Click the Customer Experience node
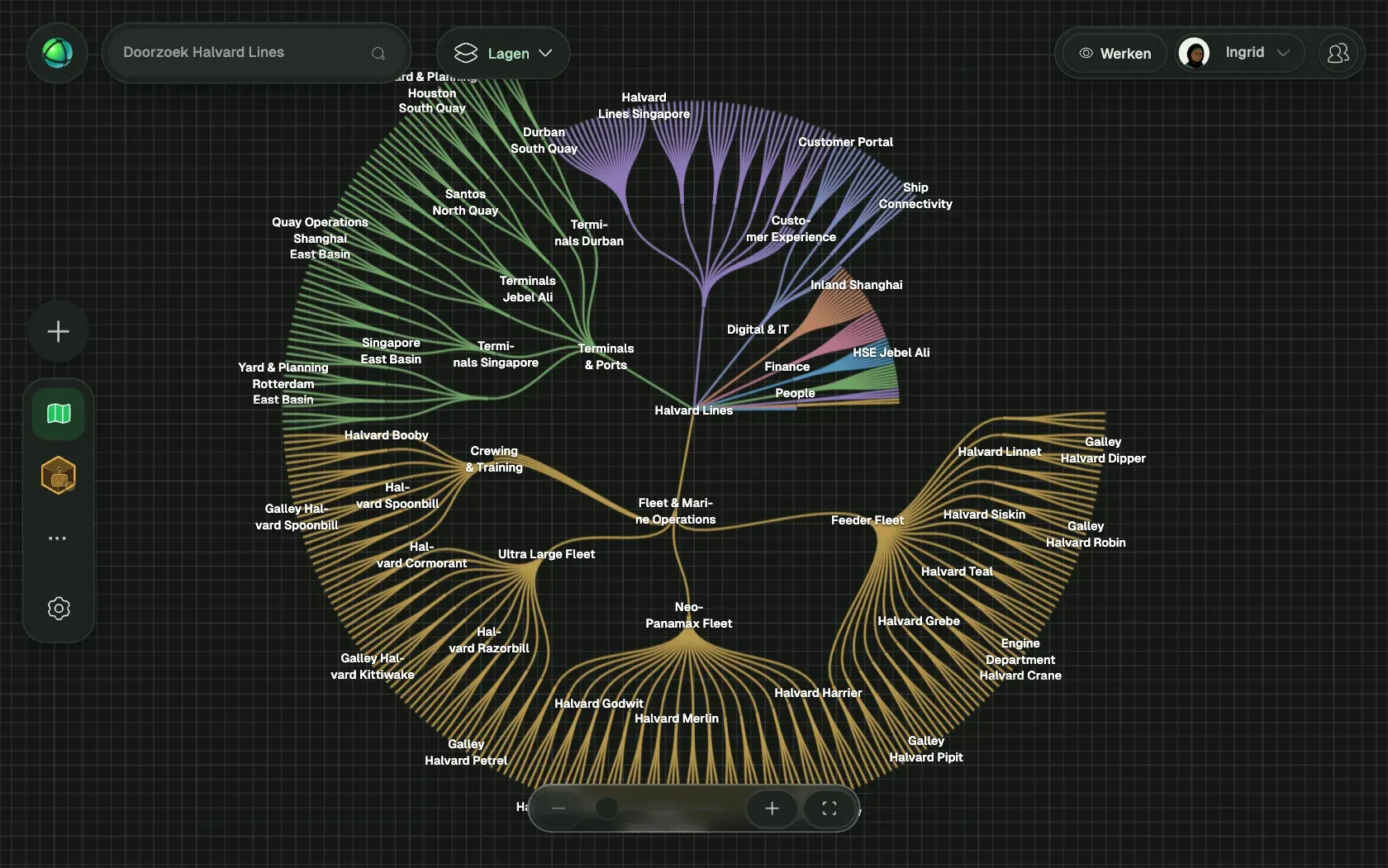 pos(791,229)
